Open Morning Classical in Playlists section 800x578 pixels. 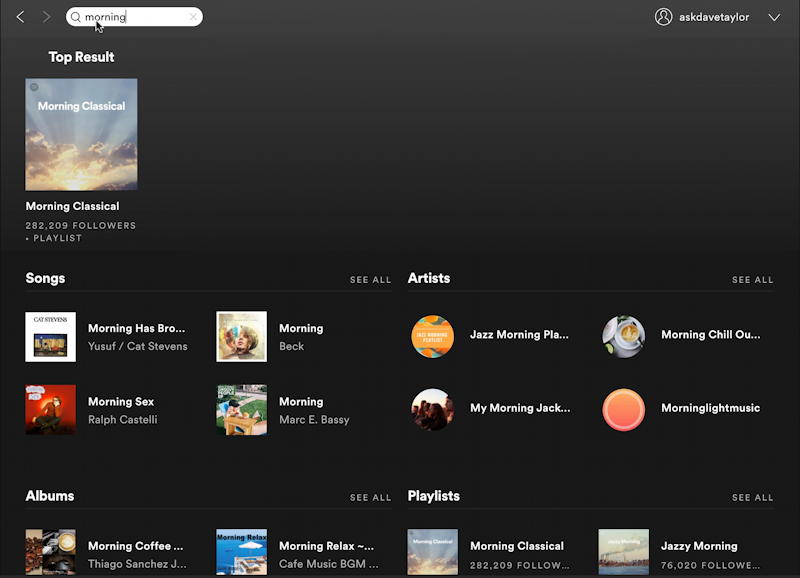pyautogui.click(x=517, y=546)
